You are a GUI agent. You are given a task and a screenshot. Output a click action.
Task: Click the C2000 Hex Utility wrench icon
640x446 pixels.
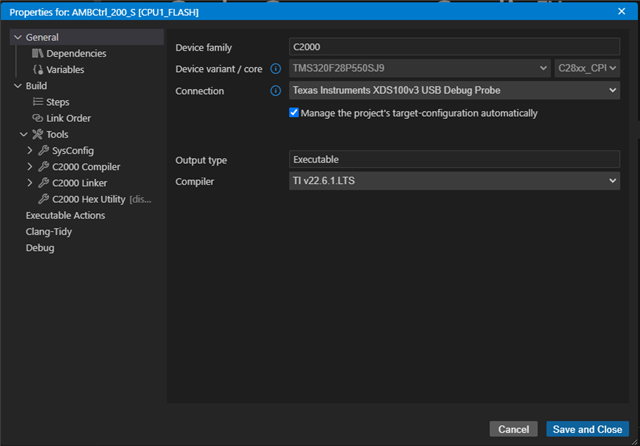click(44, 199)
